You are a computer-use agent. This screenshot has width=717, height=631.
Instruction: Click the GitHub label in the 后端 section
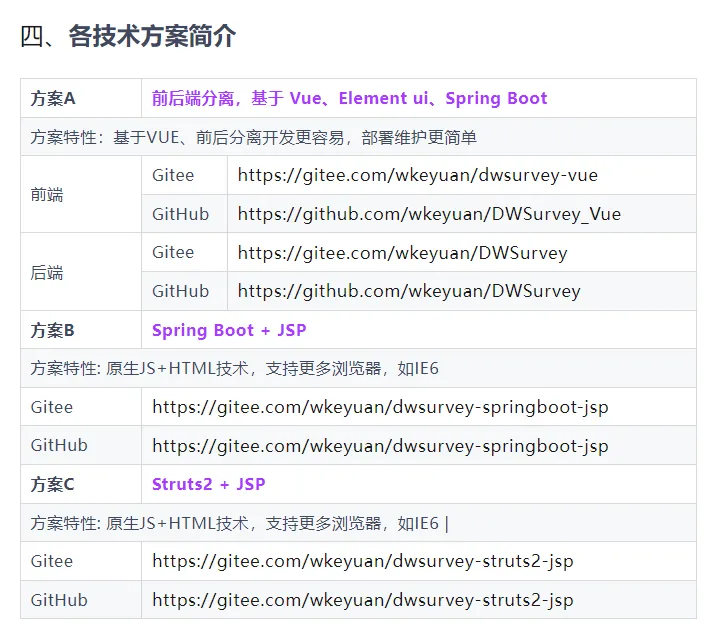[x=180, y=291]
